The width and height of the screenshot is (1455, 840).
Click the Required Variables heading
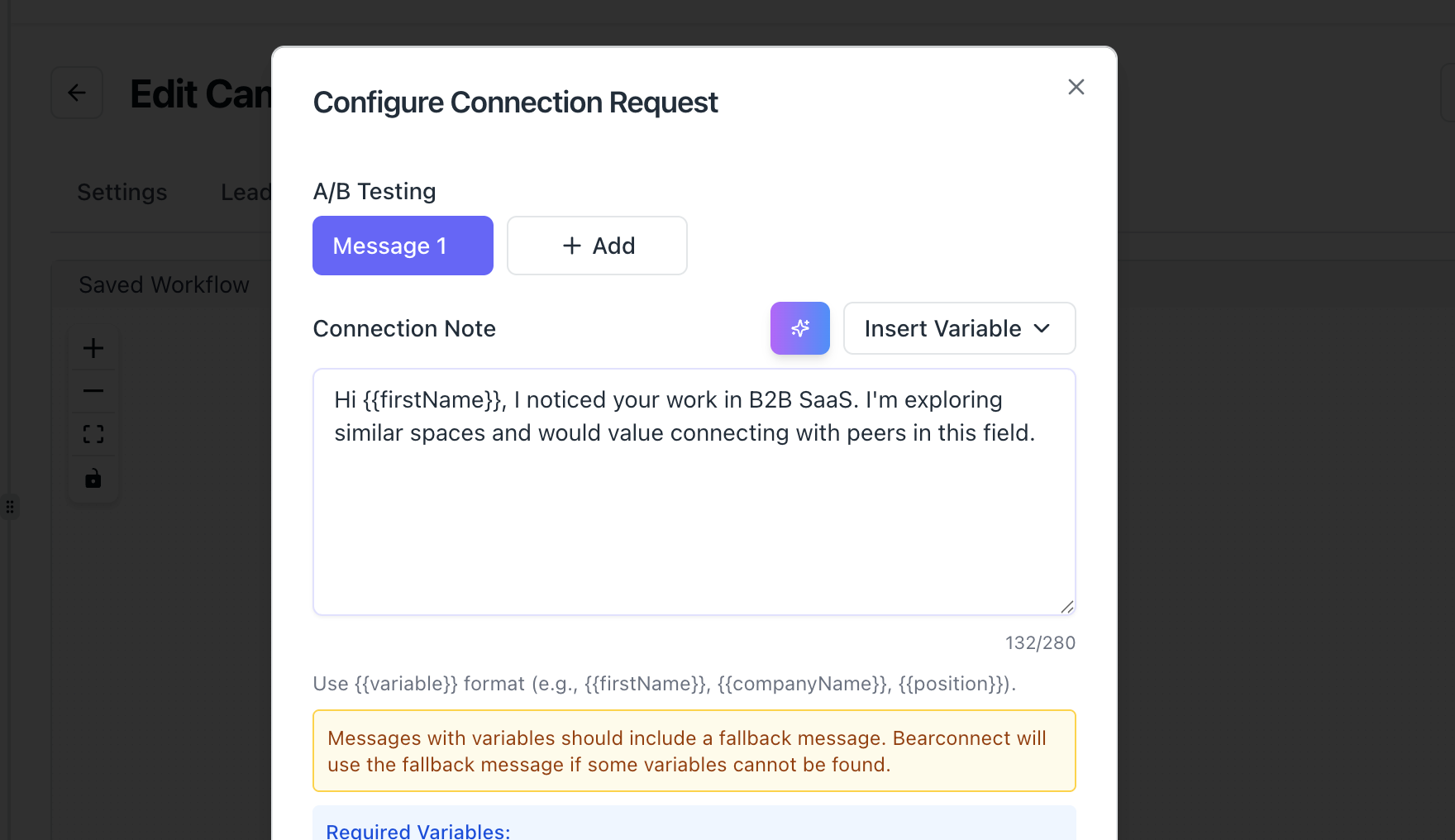pyautogui.click(x=418, y=831)
